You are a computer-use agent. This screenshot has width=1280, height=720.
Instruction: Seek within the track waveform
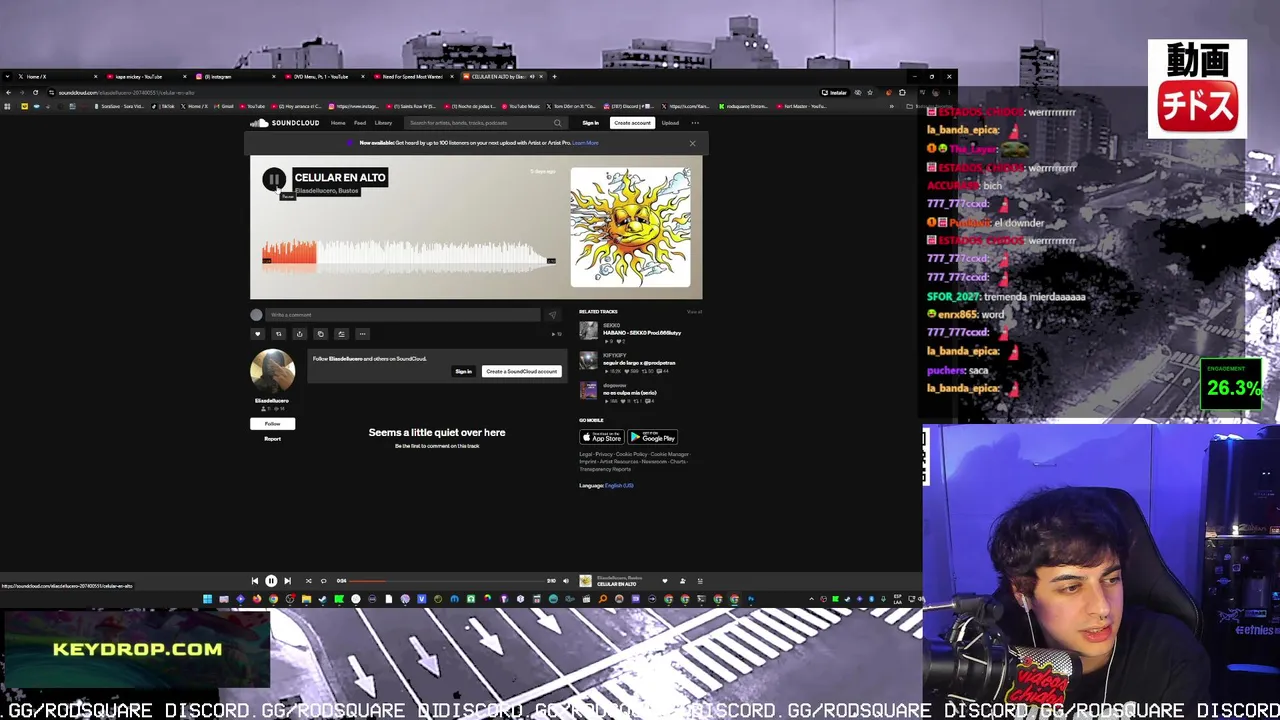[x=409, y=253]
